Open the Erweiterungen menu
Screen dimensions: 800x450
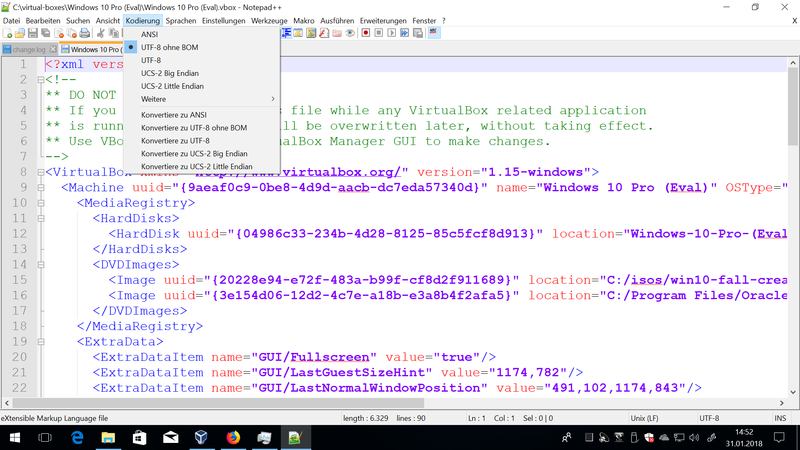[x=383, y=20]
